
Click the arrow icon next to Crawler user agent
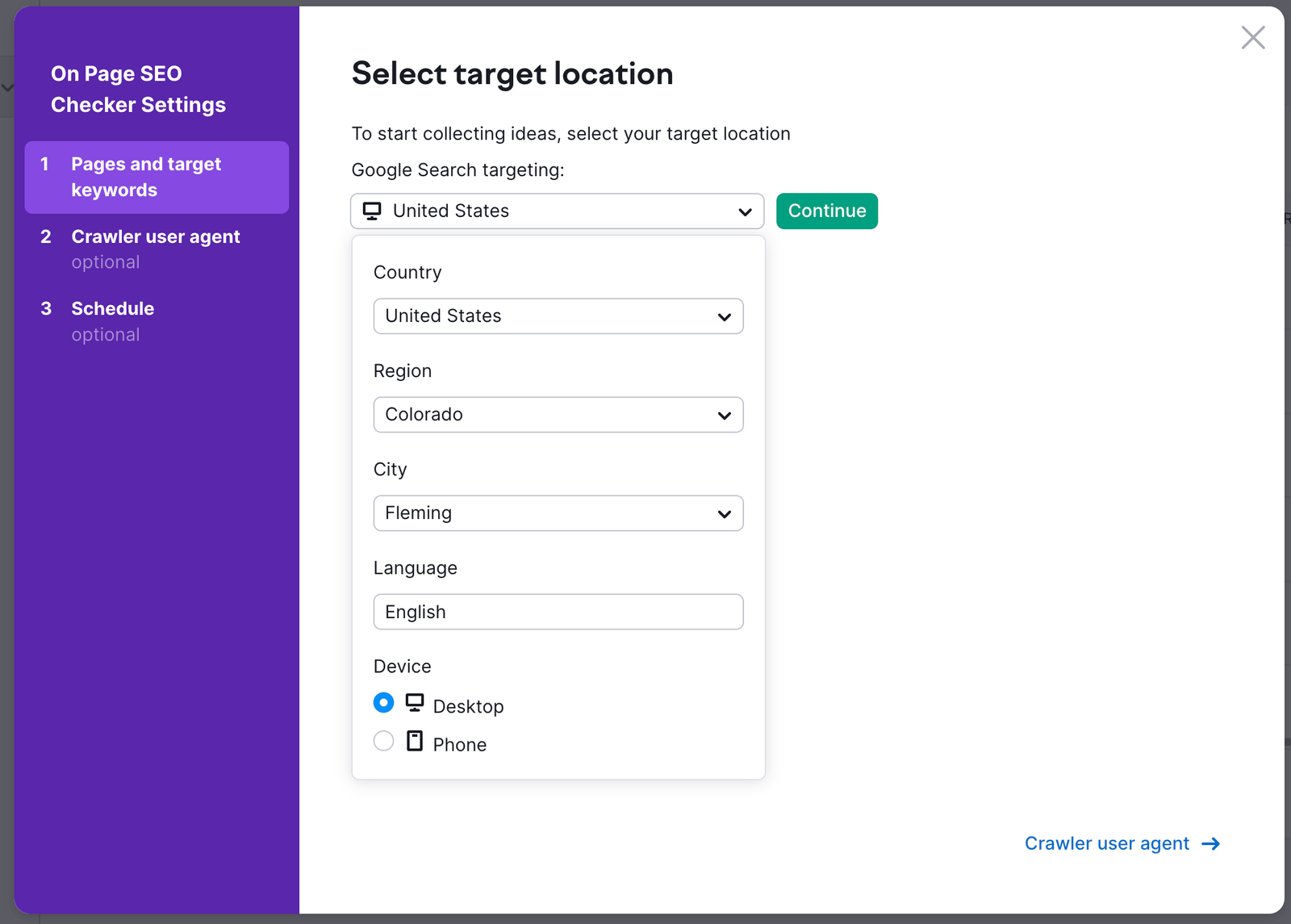tap(1211, 843)
